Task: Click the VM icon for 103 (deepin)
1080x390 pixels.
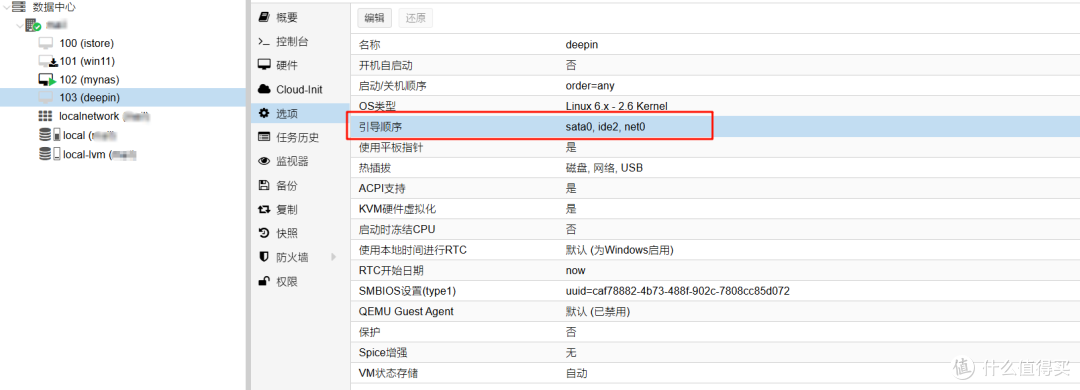Action: pos(46,97)
